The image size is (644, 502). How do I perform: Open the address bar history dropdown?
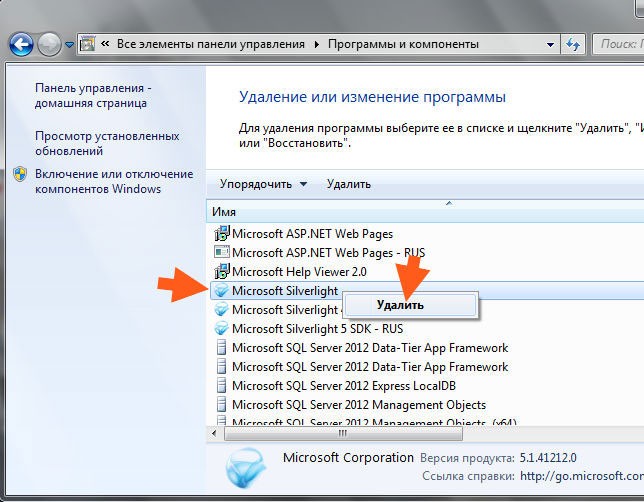pyautogui.click(x=550, y=44)
